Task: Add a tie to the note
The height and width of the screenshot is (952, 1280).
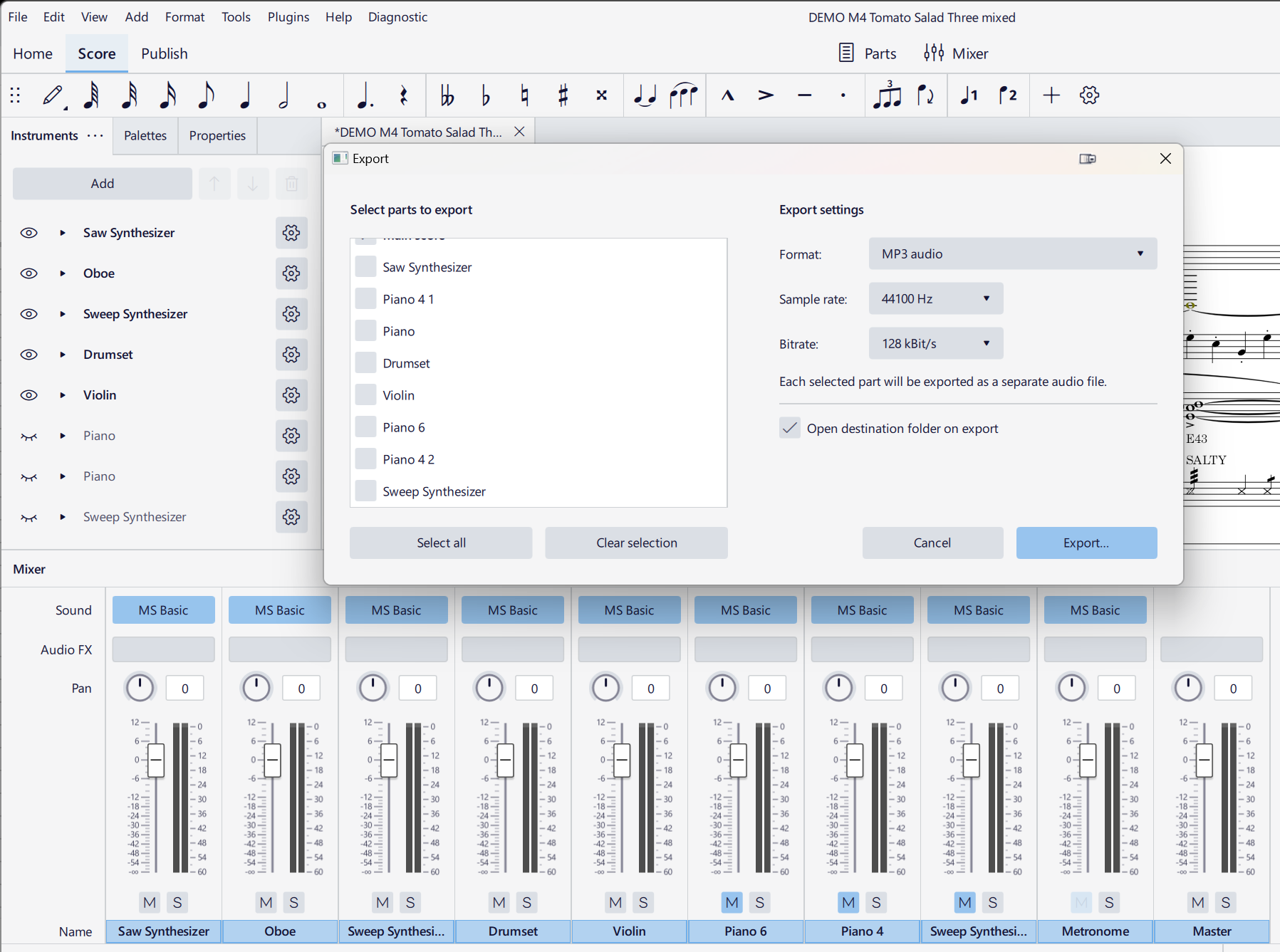Action: point(645,95)
